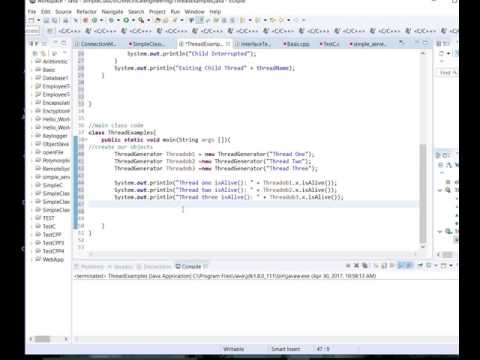Switch to the *Basic.cpp editor tab

pyautogui.click(x=296, y=44)
